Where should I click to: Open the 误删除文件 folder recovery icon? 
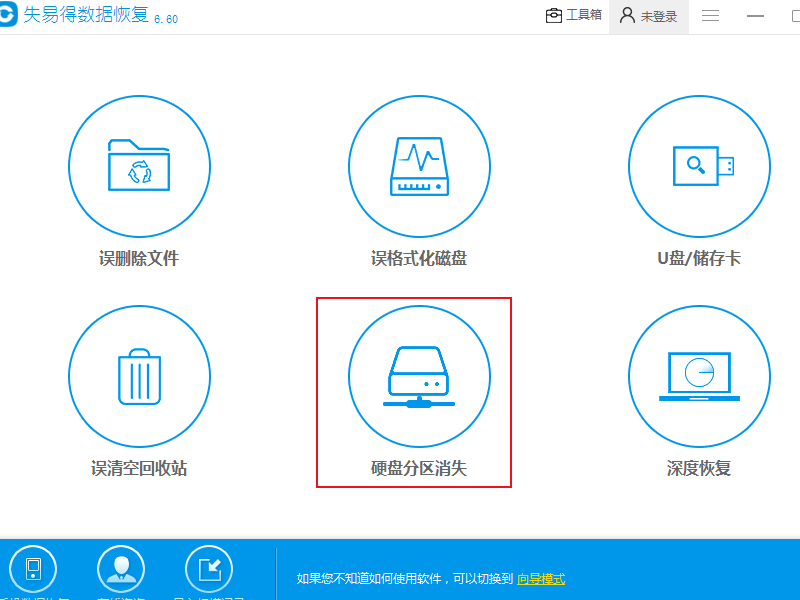coord(139,166)
